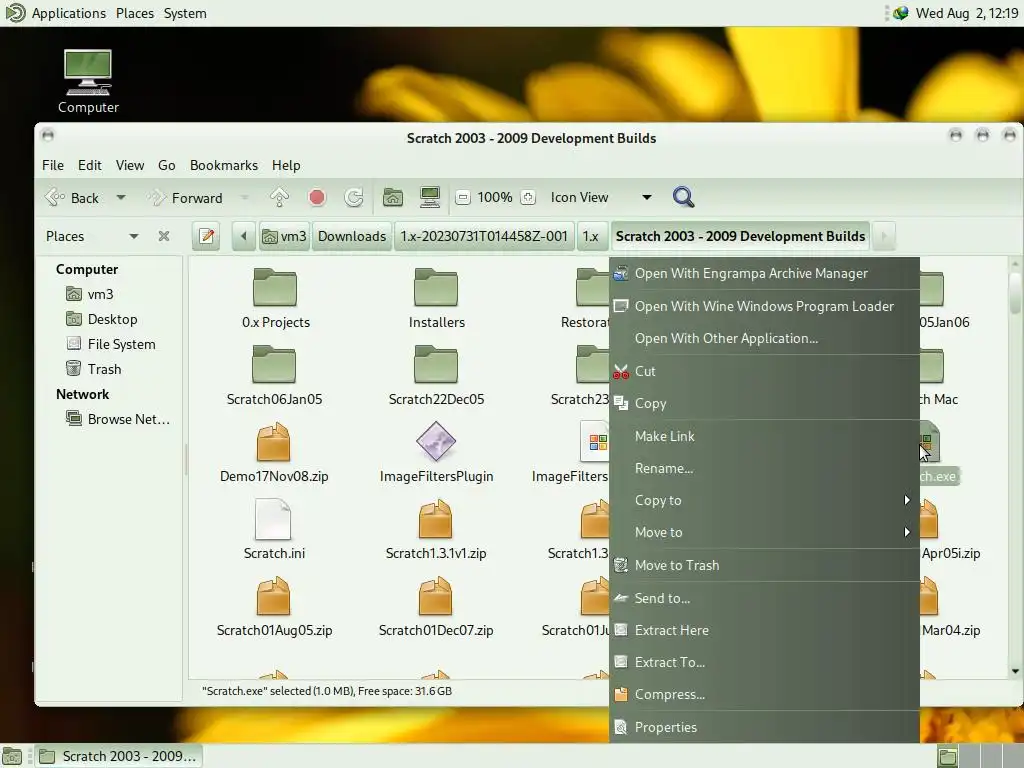This screenshot has width=1024, height=768.
Task: Open the Go menu
Action: pyautogui.click(x=167, y=165)
